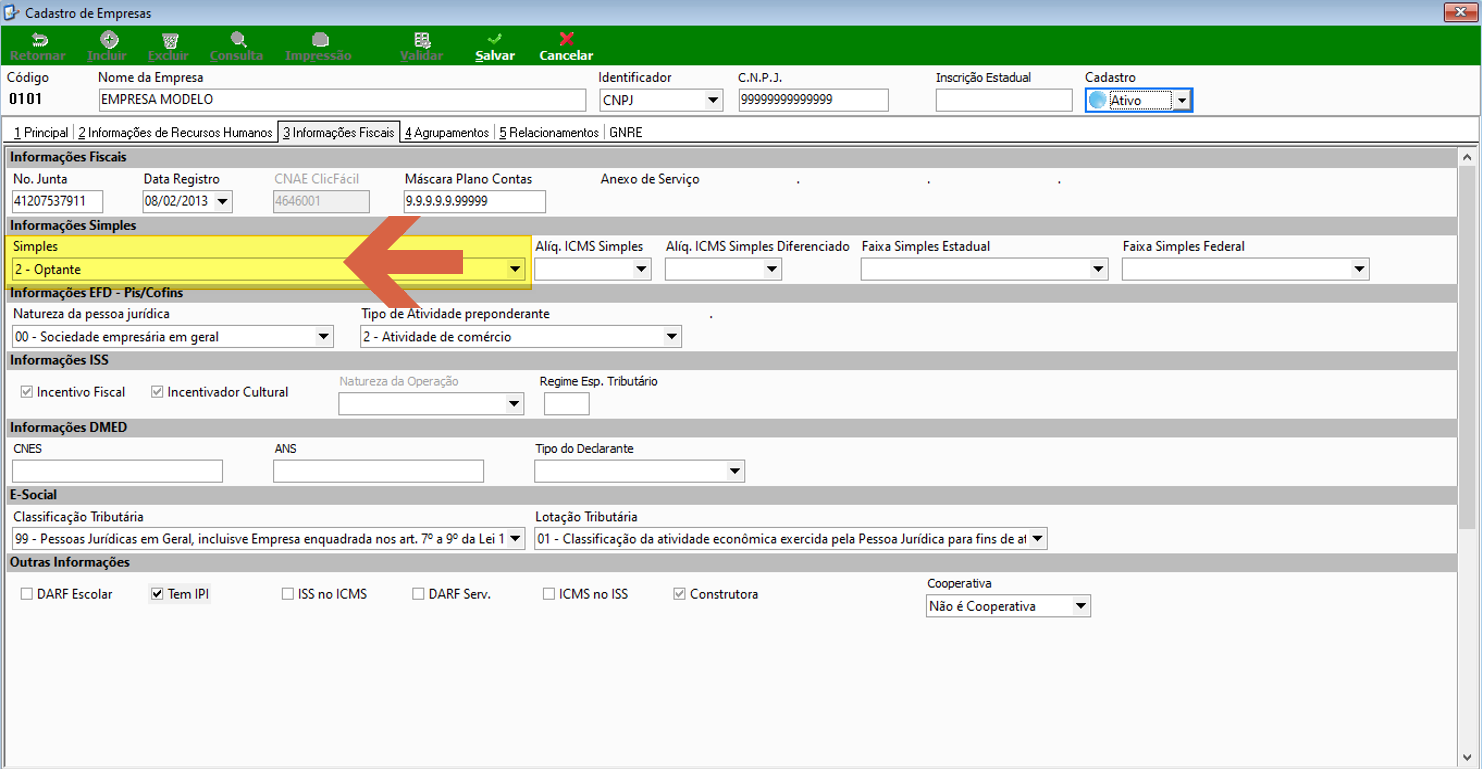Close the Cadastro de Empresas window
This screenshot has width=1482, height=769.
click(1463, 12)
